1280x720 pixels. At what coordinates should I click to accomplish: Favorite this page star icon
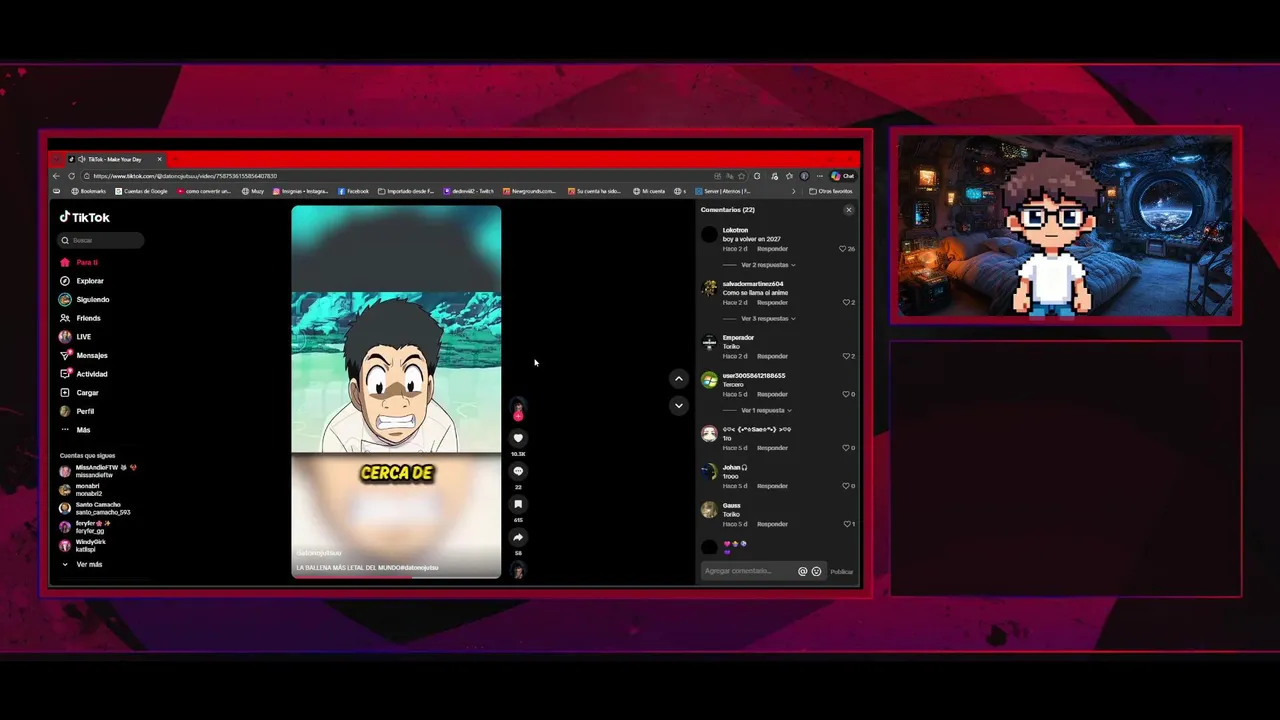pos(743,176)
